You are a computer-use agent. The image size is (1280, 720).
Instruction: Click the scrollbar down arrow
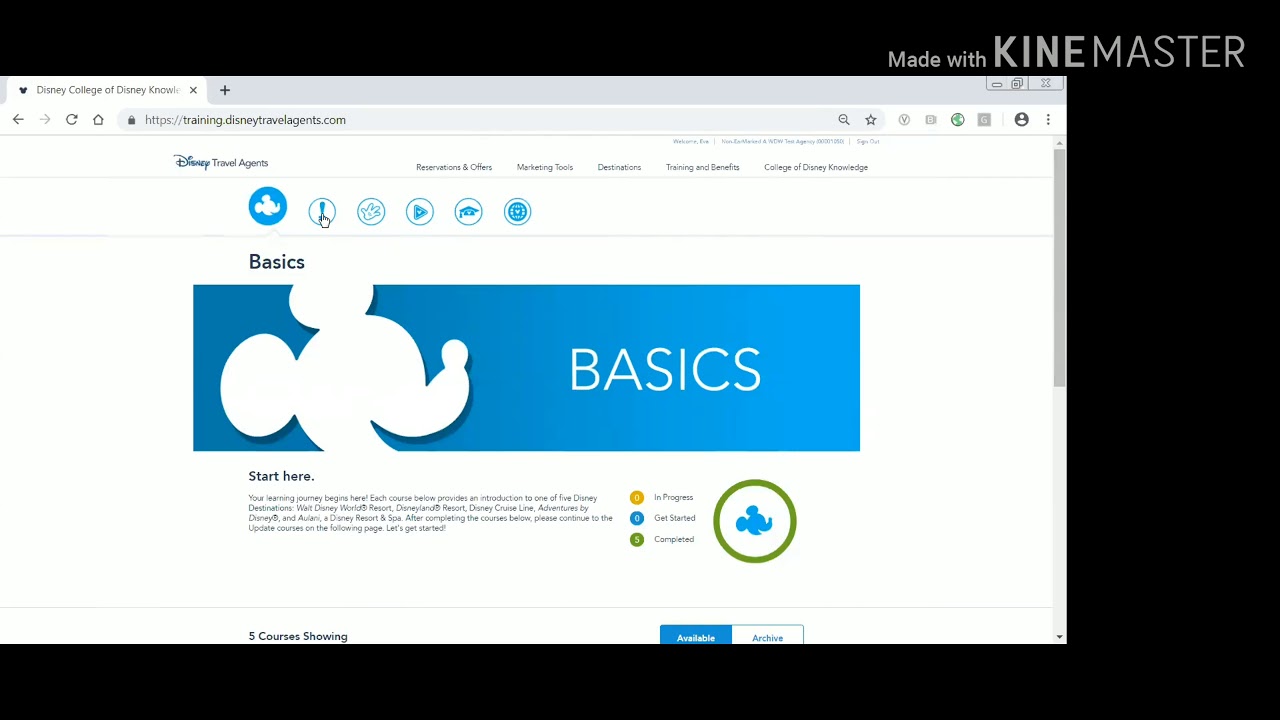point(1059,637)
